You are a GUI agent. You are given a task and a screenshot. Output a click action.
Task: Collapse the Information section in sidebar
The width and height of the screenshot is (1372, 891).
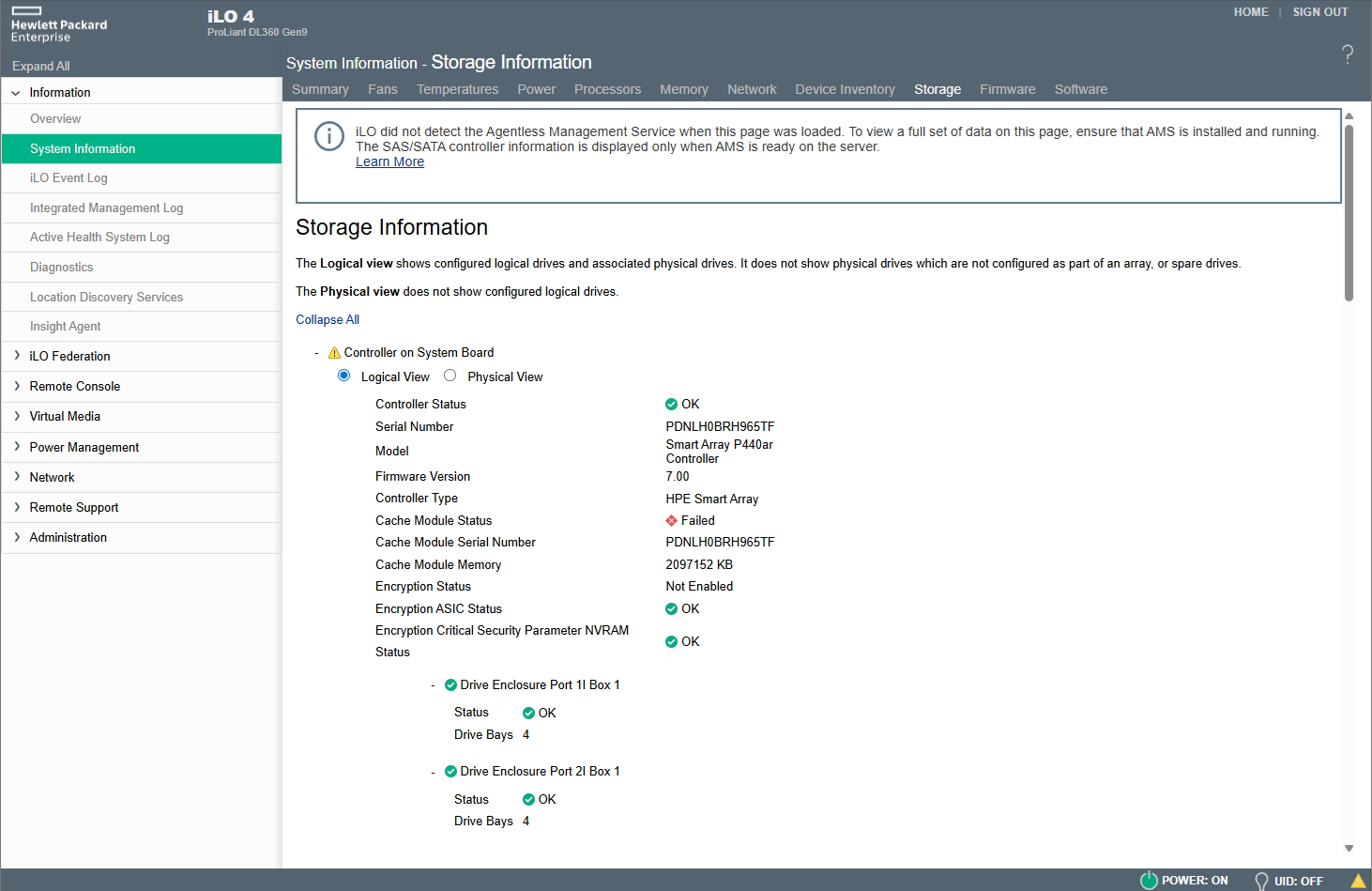(x=16, y=93)
